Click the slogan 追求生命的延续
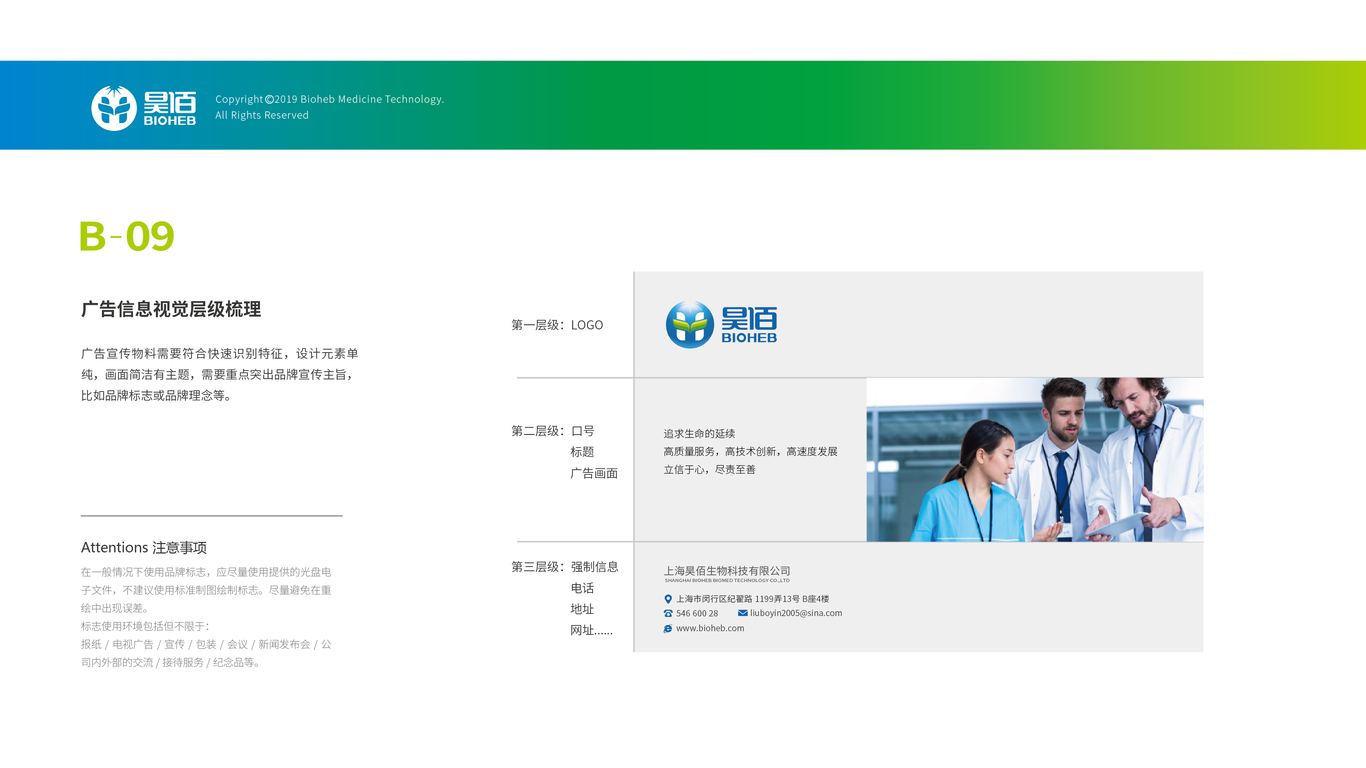1366x768 pixels. (x=699, y=433)
